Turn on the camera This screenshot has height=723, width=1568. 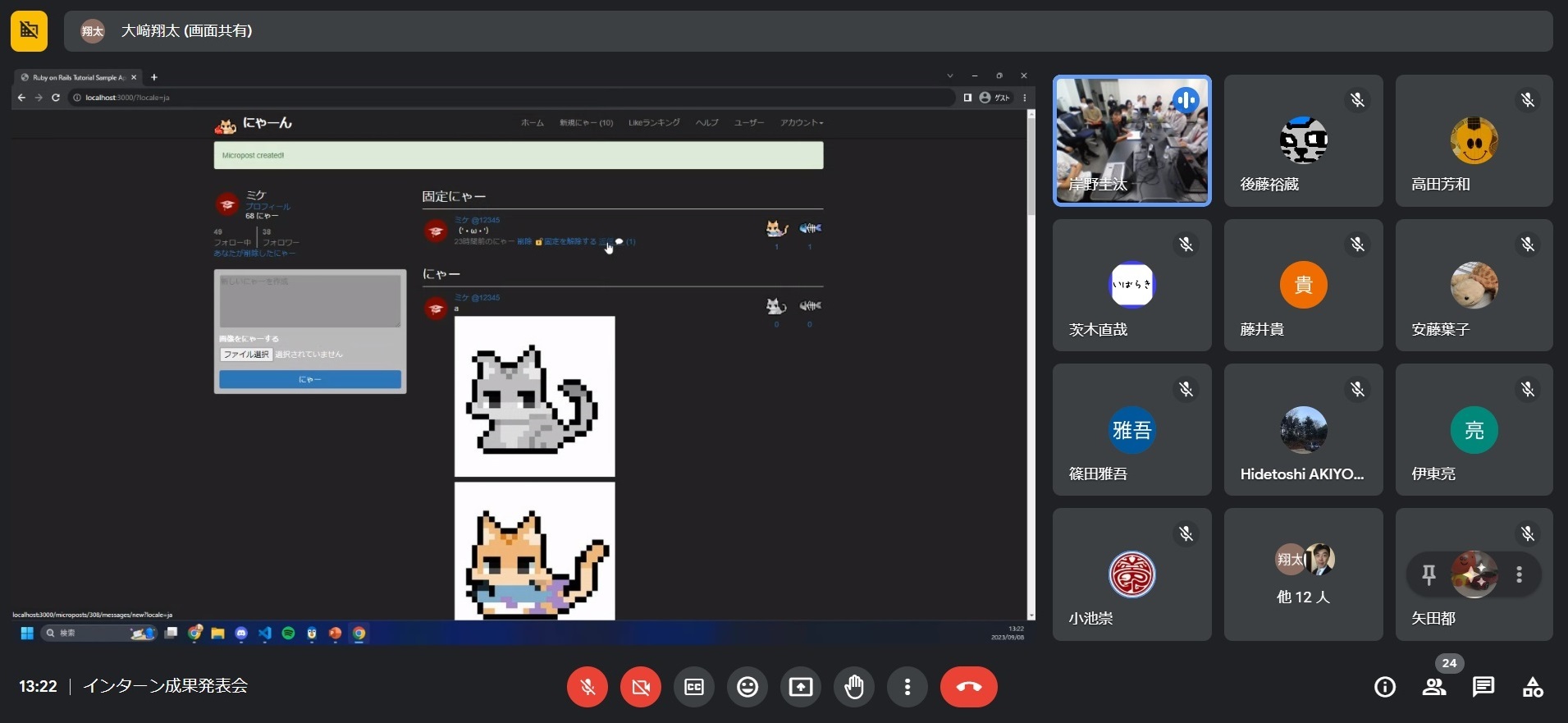(641, 687)
